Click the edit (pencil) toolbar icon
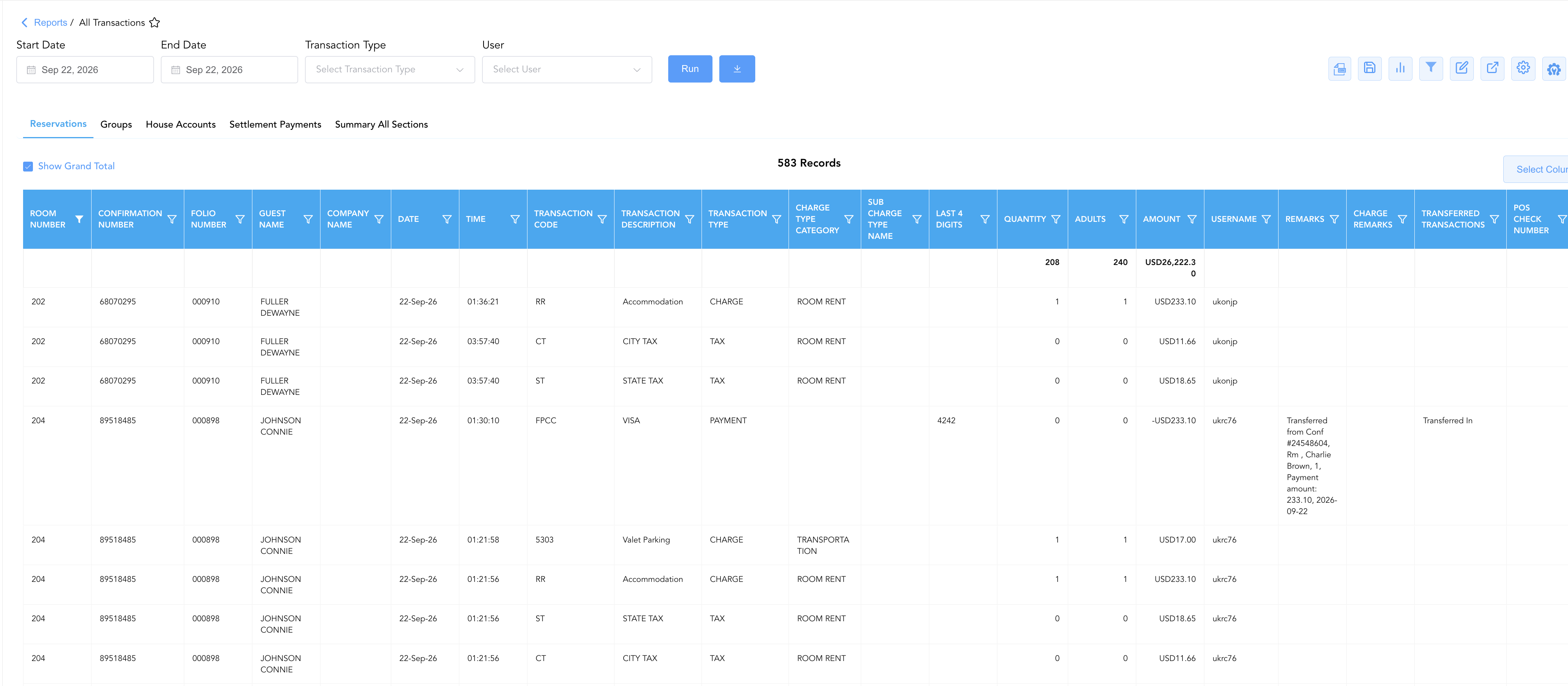Viewport: 1568px width, 686px height. tap(1461, 69)
